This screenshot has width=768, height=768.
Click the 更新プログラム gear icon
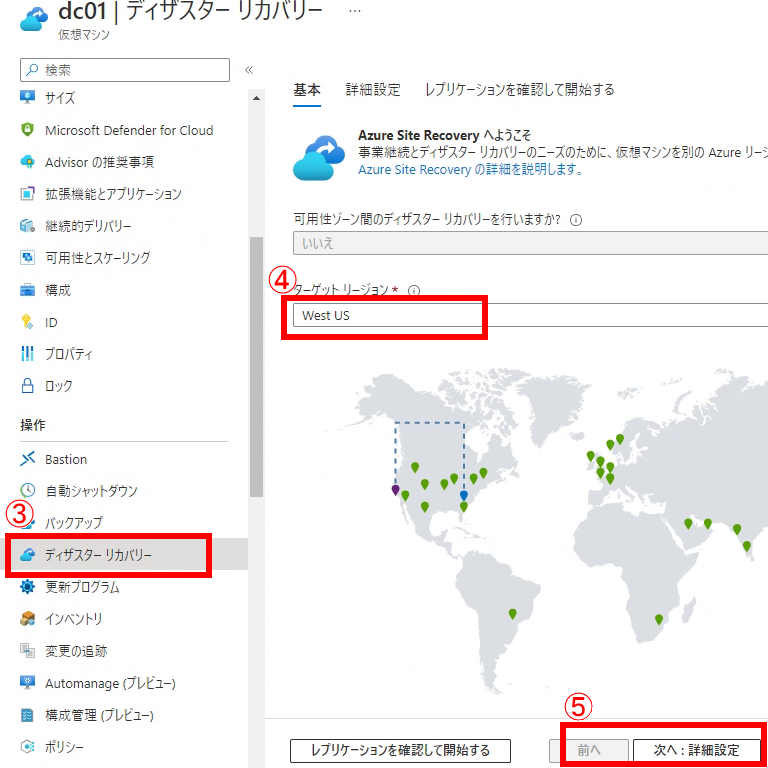click(x=27, y=587)
